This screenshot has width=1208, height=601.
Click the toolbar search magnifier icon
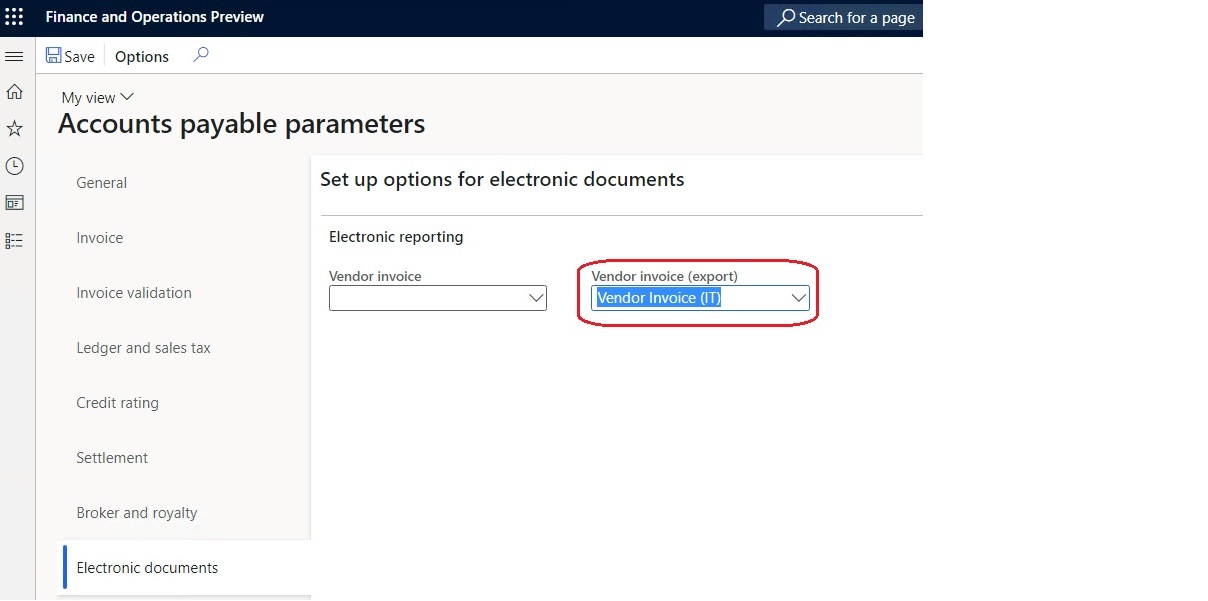(x=200, y=56)
